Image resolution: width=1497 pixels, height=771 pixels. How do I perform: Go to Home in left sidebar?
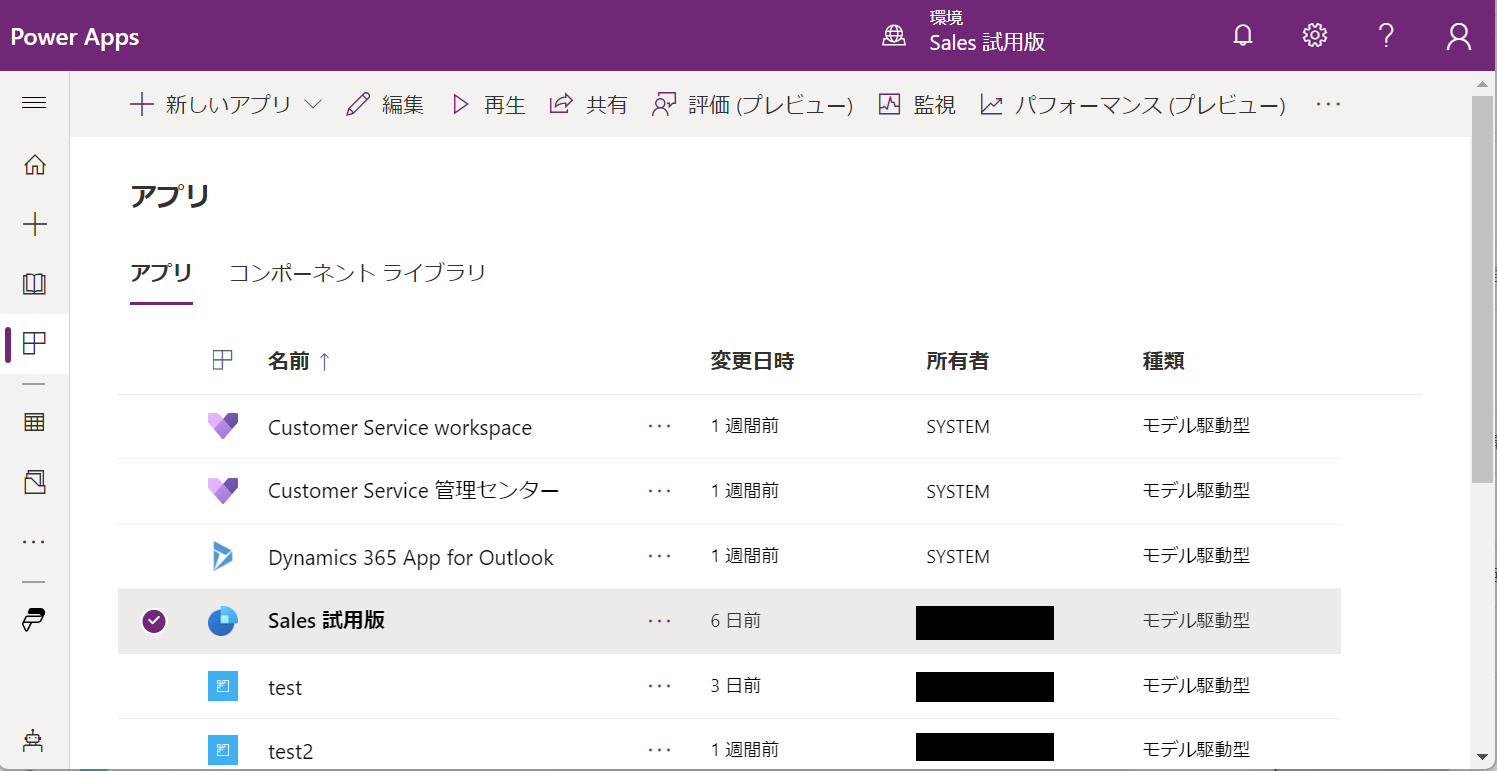pyautogui.click(x=34, y=165)
